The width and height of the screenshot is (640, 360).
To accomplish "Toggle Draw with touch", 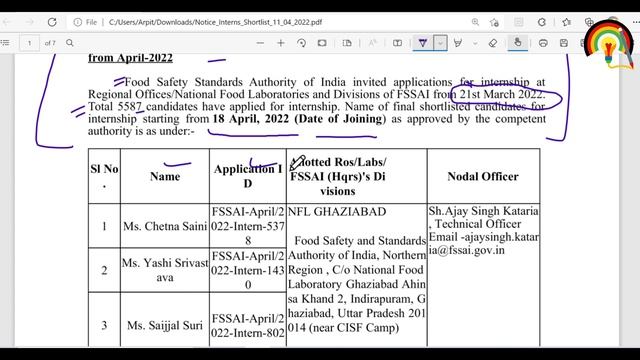I will tap(518, 42).
